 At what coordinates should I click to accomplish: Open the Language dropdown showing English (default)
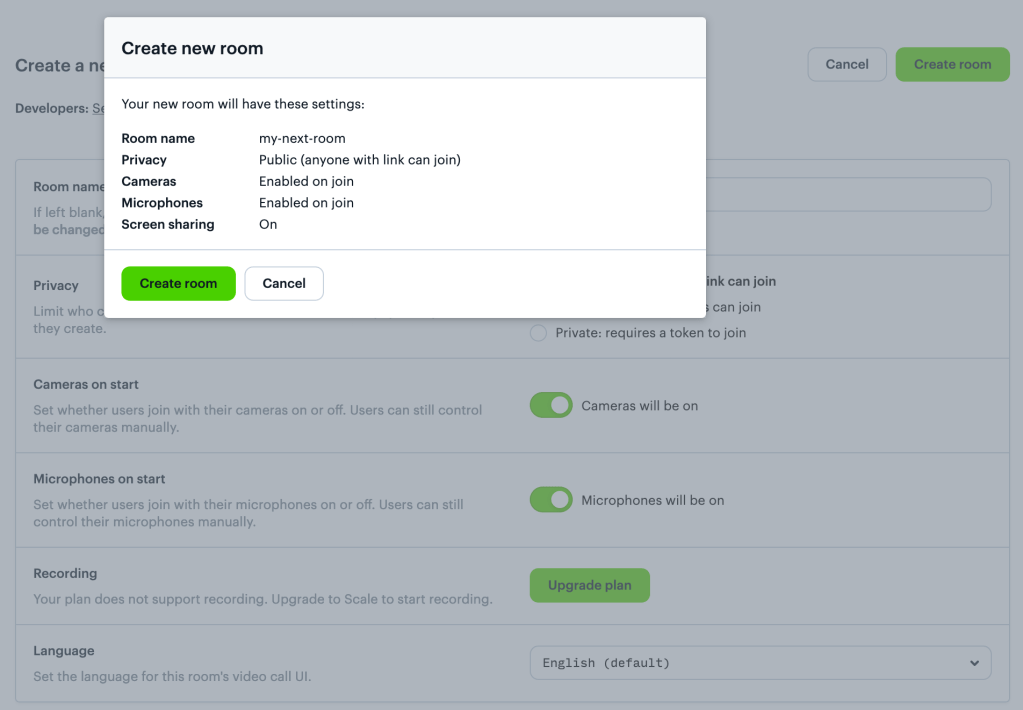(x=759, y=663)
